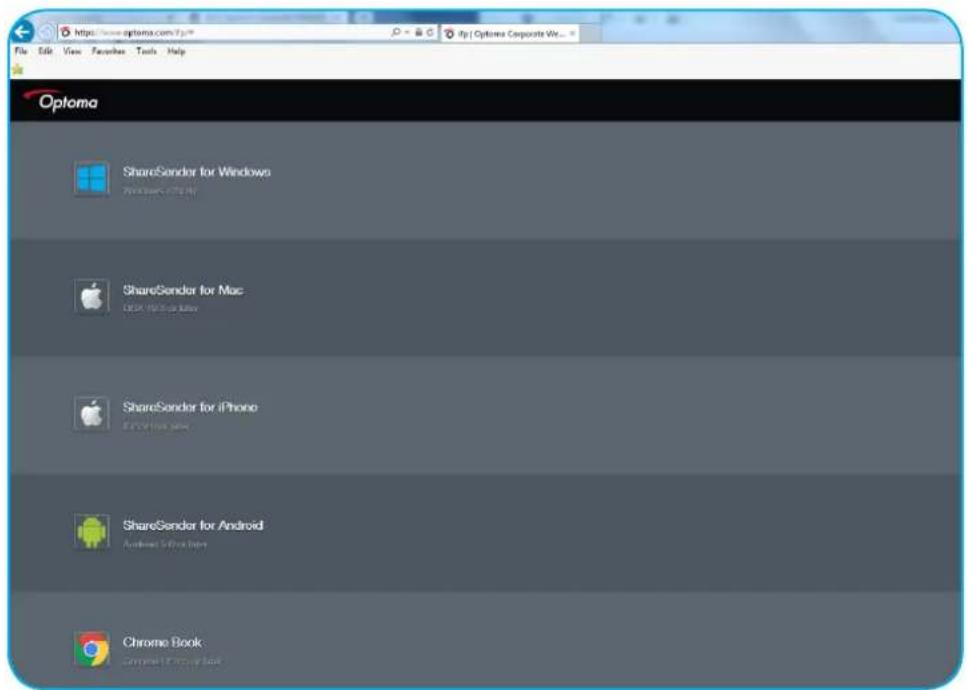This screenshot has height=690, width=968.
Task: Open ShareSender for iPhone download link
Action: click(x=190, y=407)
